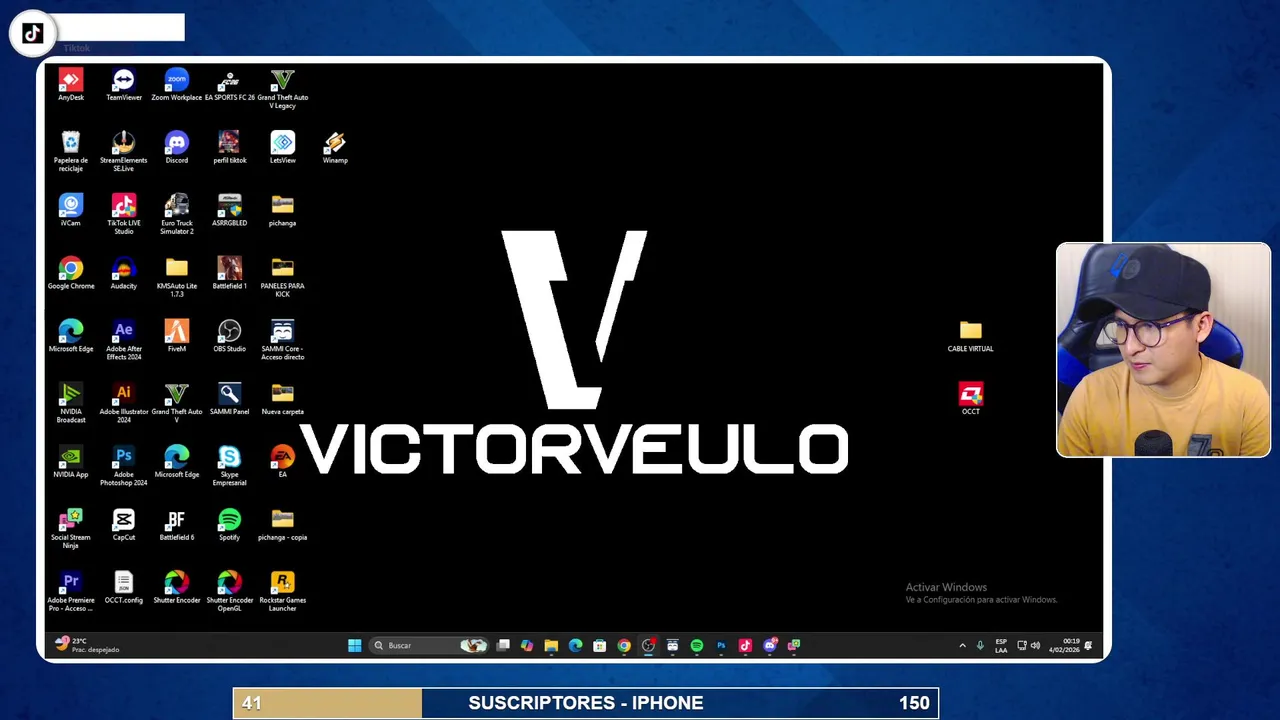Open clock showing 4/02/2026
Image resolution: width=1280 pixels, height=720 pixels.
[x=1064, y=645]
